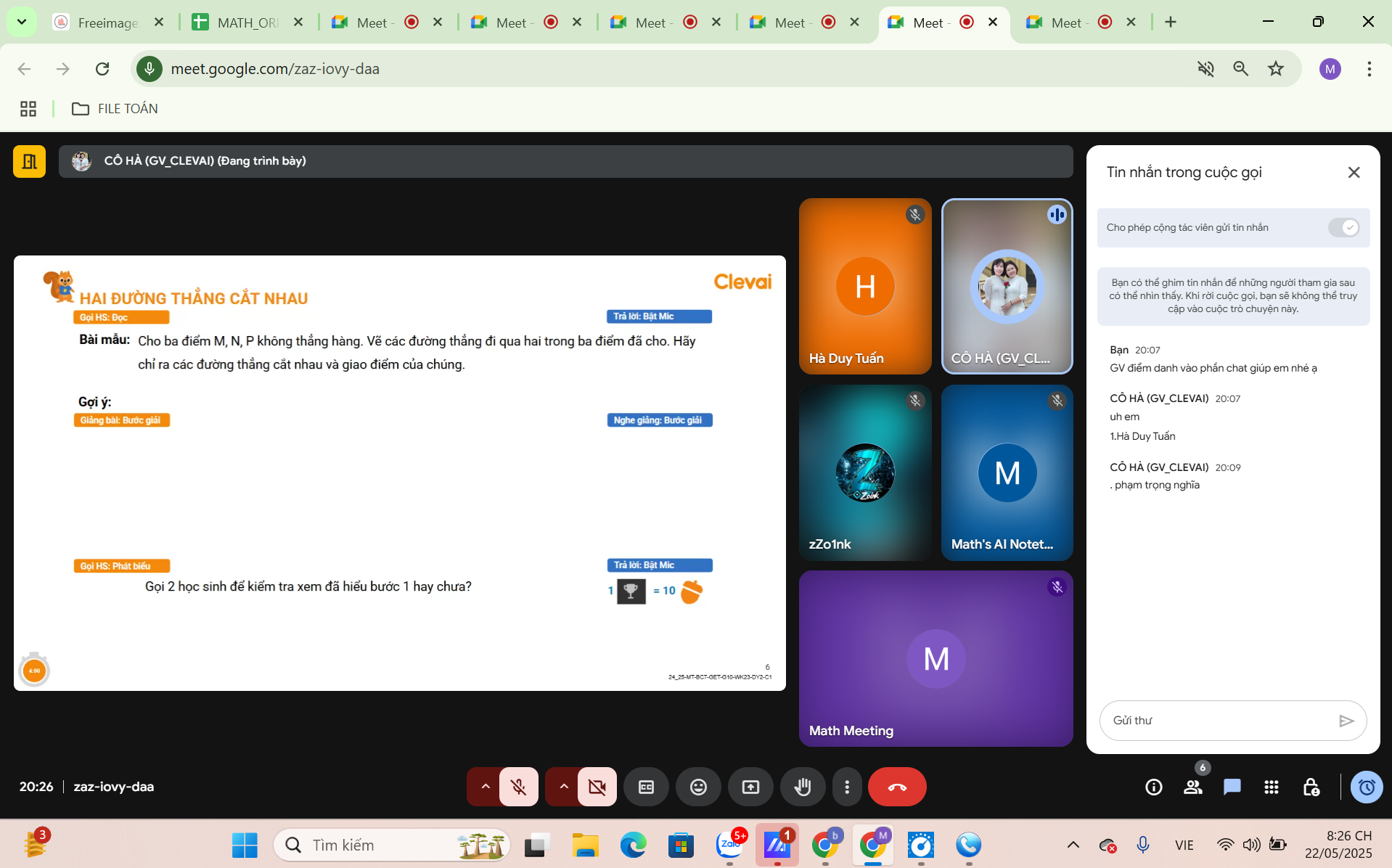Open Microsoft Edge from taskbar

pyautogui.click(x=633, y=845)
